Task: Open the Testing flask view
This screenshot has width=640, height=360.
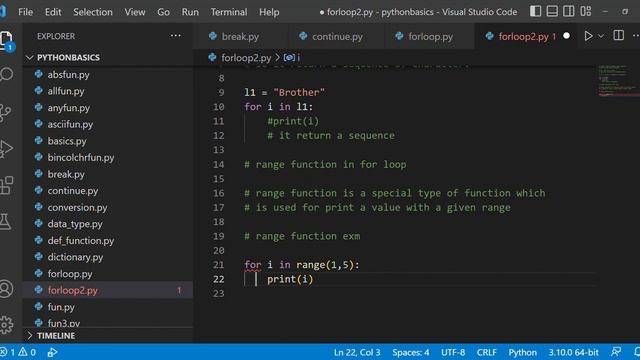Action: pyautogui.click(x=5, y=222)
